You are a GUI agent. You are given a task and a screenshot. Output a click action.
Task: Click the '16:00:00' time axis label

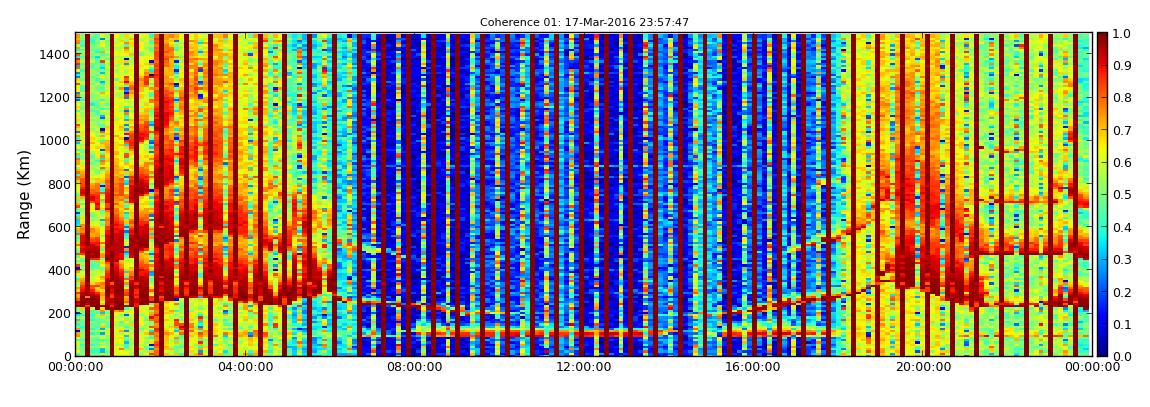coord(754,367)
